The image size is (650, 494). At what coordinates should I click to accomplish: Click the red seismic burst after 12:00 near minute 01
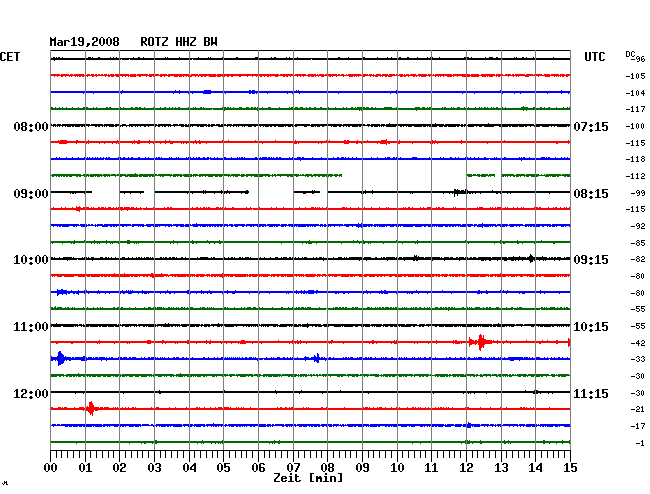pyautogui.click(x=91, y=409)
